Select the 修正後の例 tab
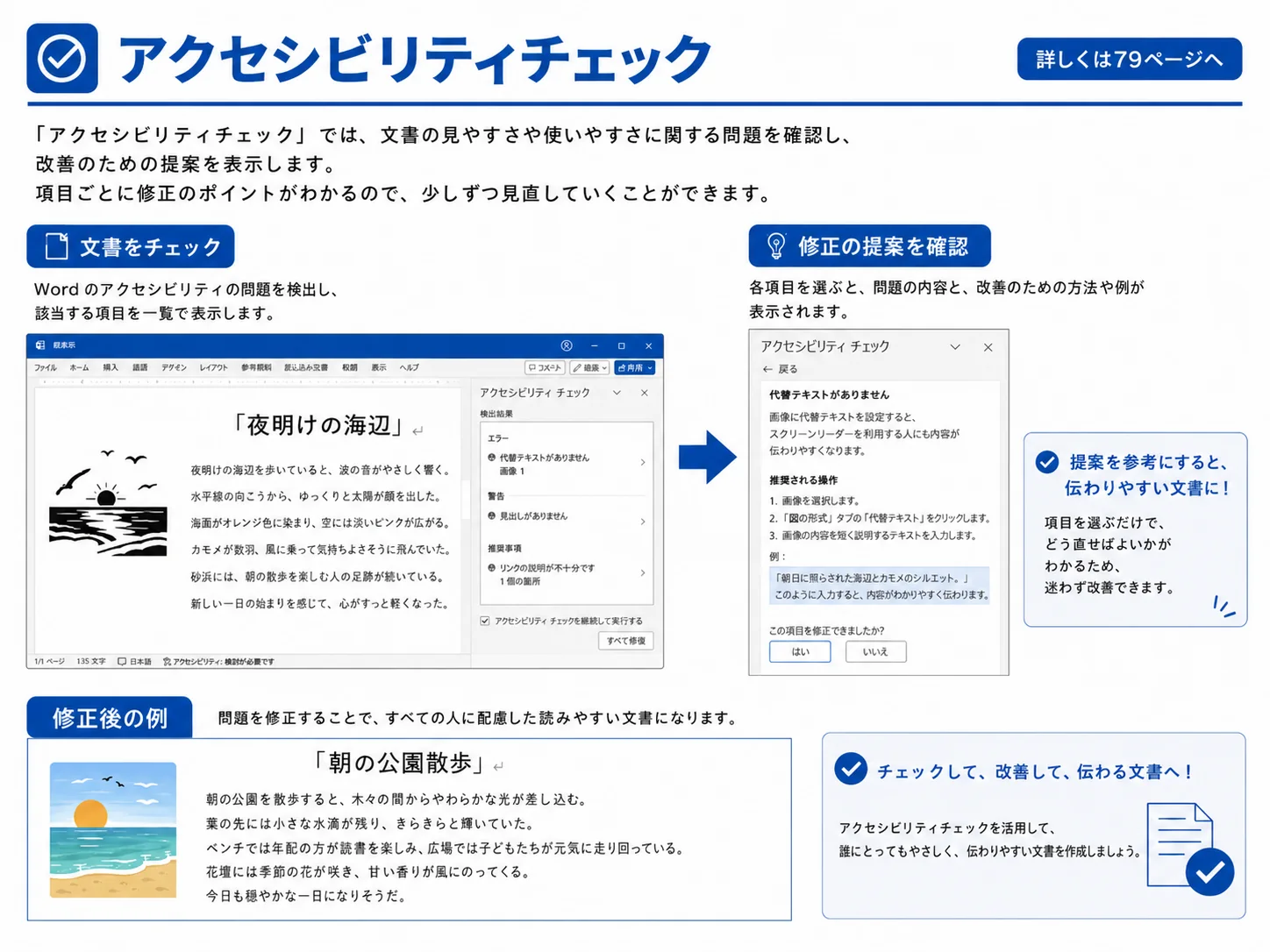Viewport: 1270px width, 952px height. click(110, 718)
